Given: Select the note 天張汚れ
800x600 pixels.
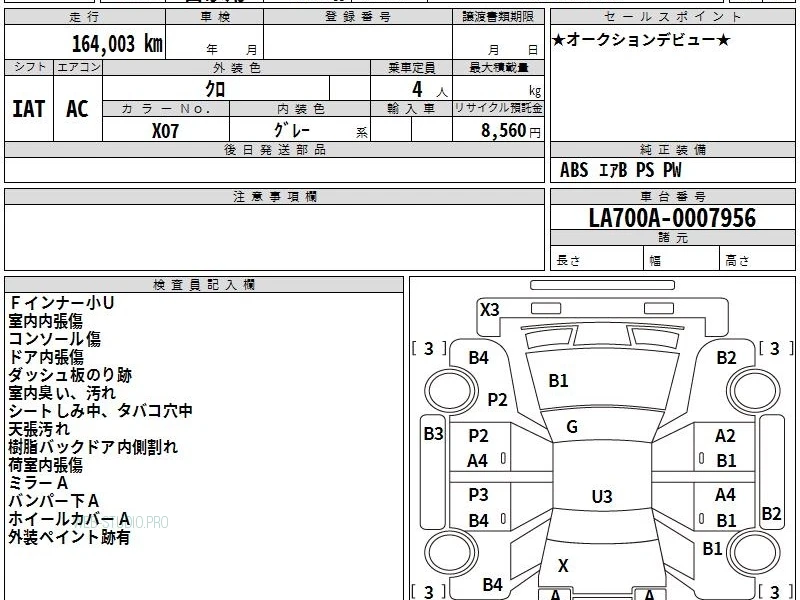Looking at the screenshot, I should pyautogui.click(x=39, y=429).
